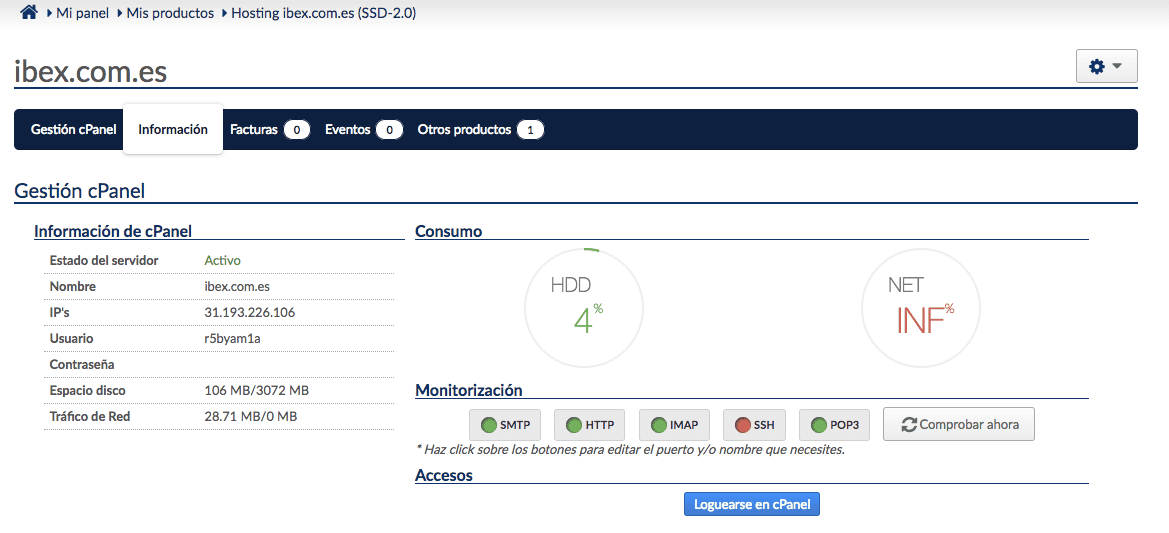Click Loguearse en cPanel button
1169x533 pixels.
pyautogui.click(x=752, y=505)
